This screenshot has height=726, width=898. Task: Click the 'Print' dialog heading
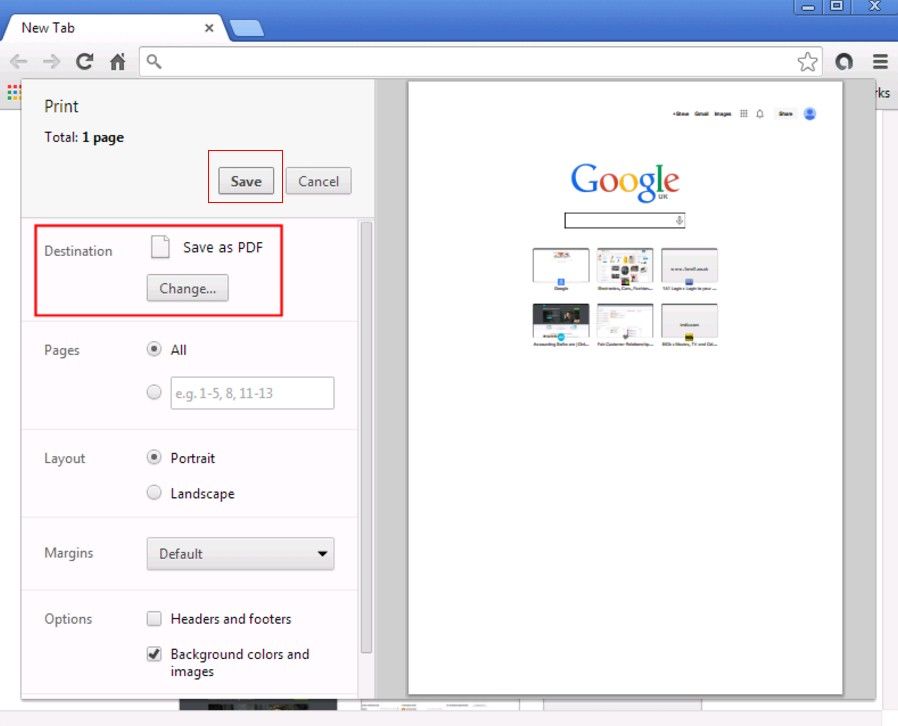coord(61,106)
